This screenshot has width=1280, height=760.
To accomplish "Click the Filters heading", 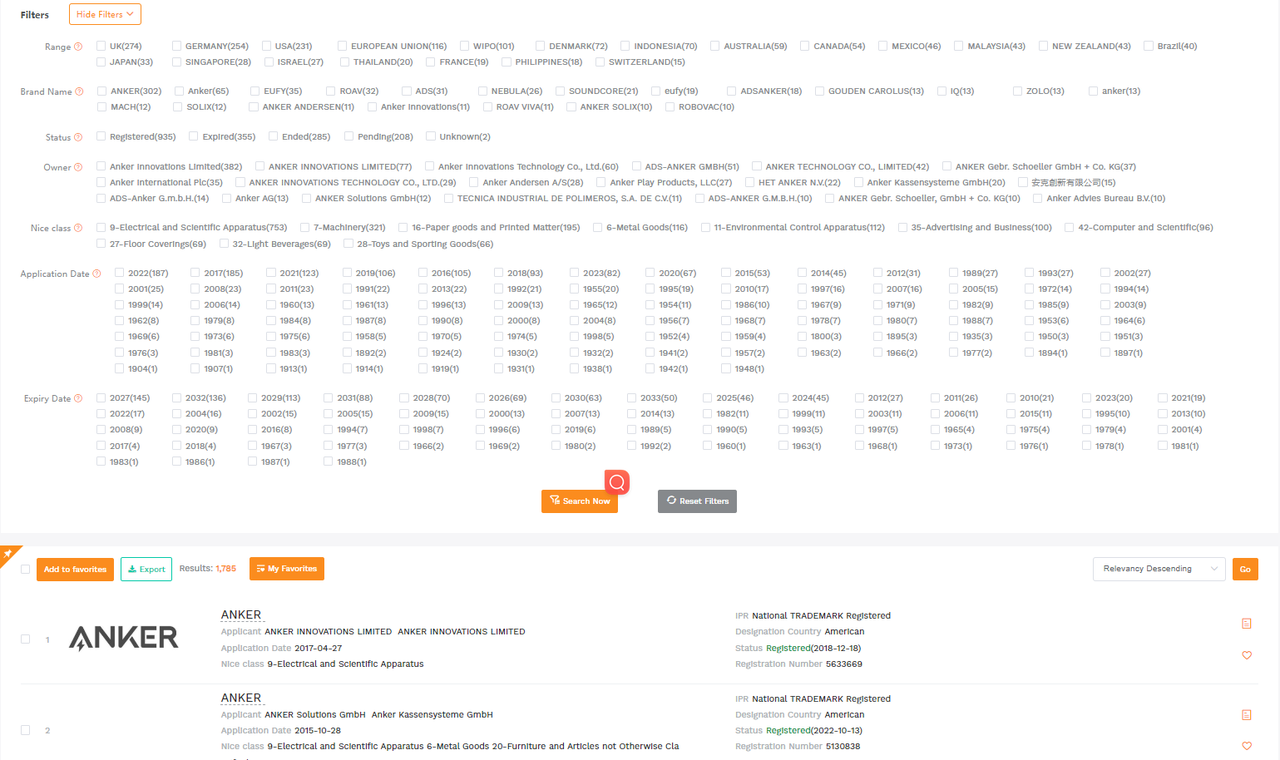I will (x=35, y=15).
